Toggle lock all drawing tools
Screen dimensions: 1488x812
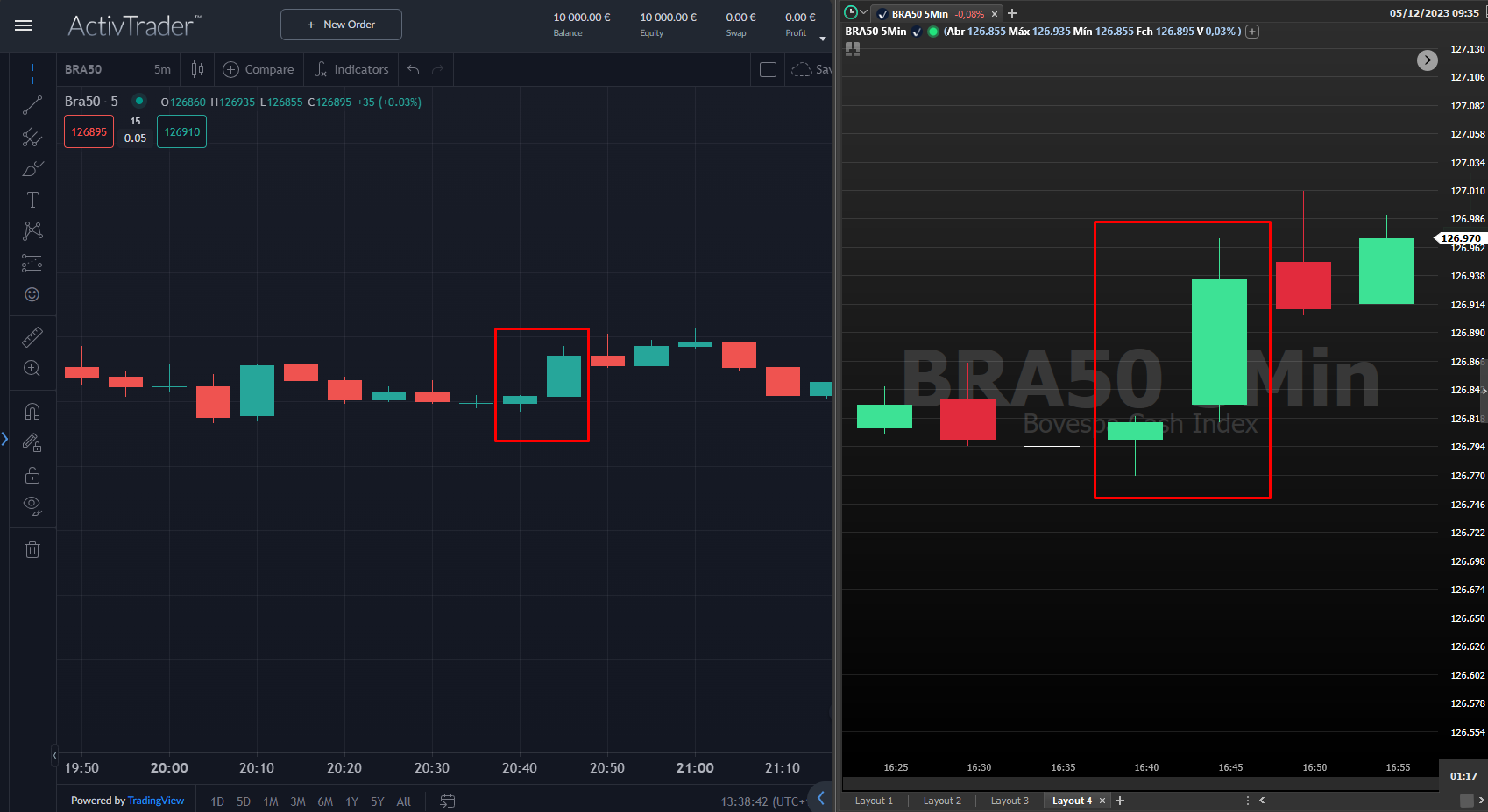[32, 475]
